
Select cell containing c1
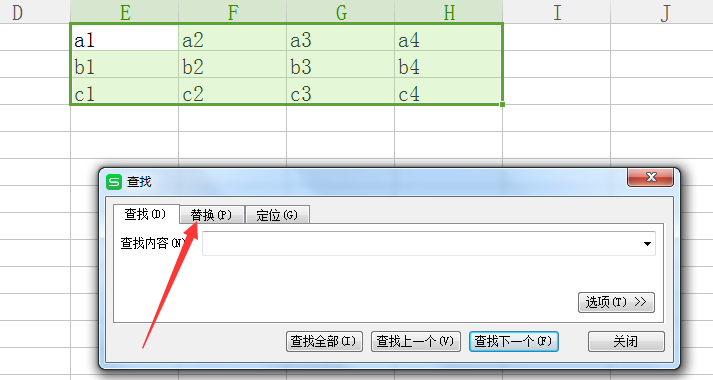click(x=125, y=91)
